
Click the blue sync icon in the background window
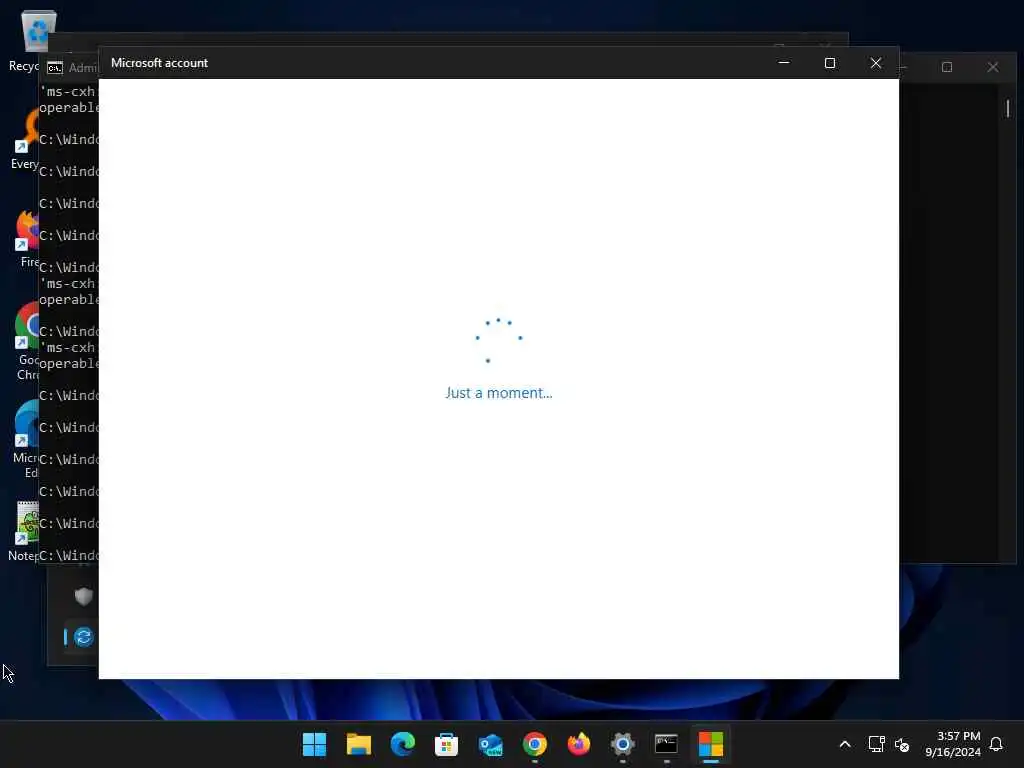coord(83,637)
